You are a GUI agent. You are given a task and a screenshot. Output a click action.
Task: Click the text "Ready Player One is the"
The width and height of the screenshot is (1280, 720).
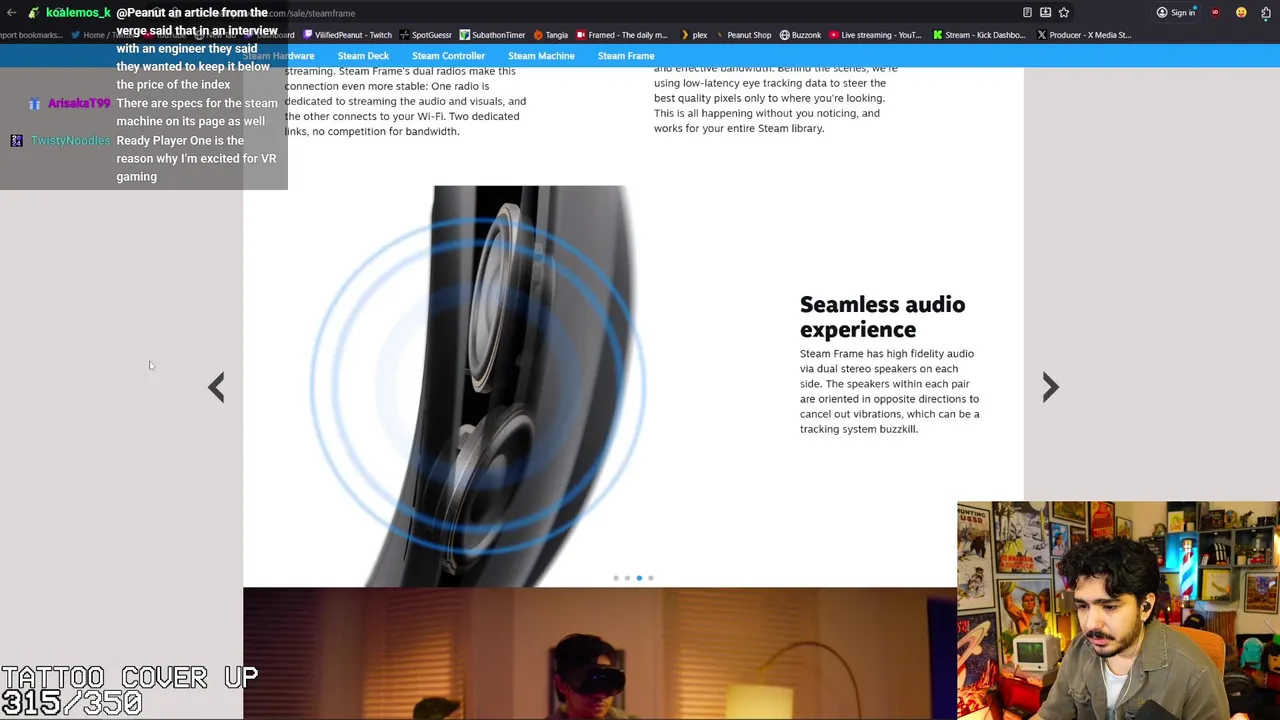pyautogui.click(x=180, y=141)
